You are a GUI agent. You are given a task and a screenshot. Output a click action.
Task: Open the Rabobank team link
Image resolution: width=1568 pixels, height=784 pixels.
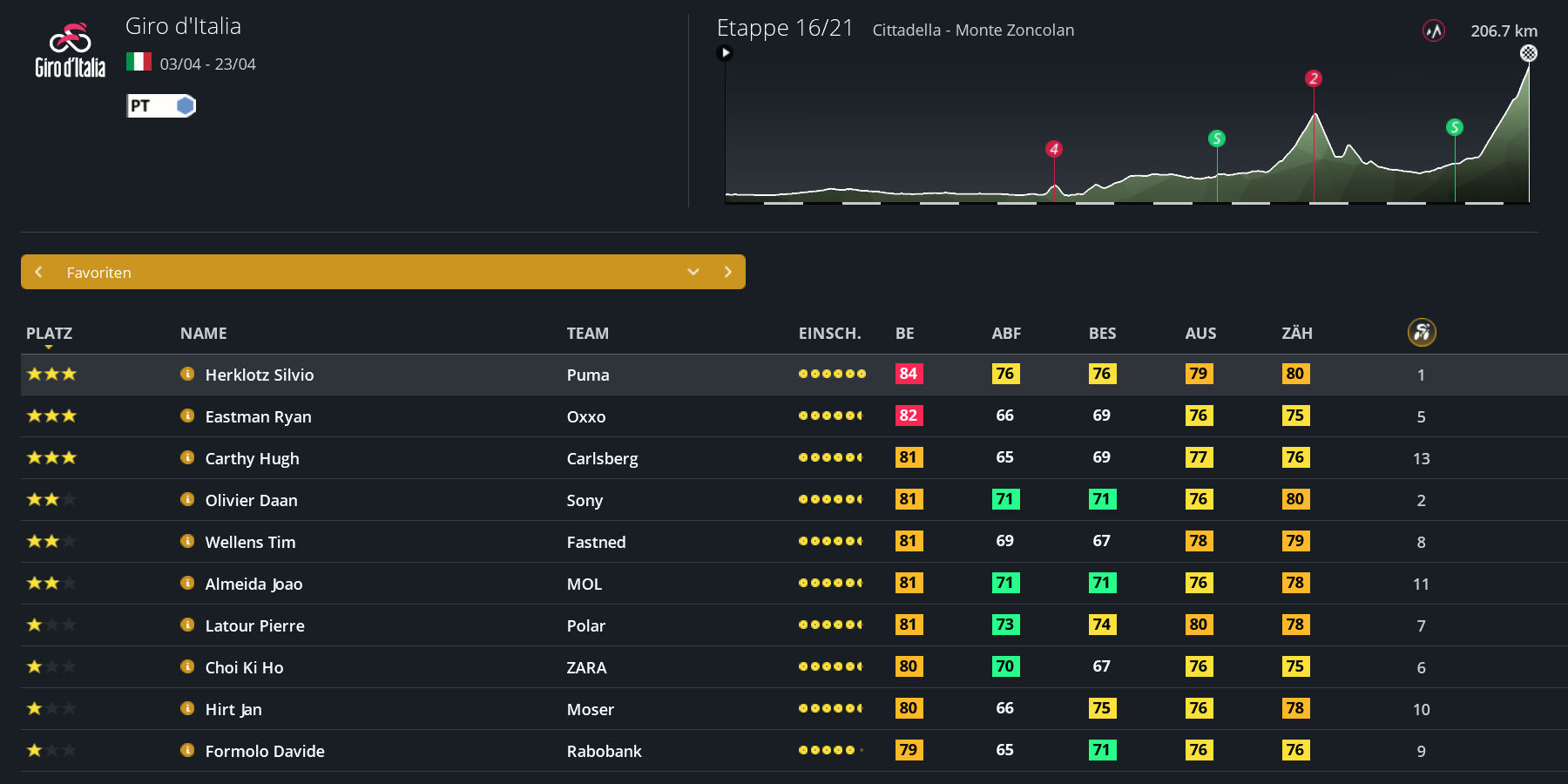point(604,751)
